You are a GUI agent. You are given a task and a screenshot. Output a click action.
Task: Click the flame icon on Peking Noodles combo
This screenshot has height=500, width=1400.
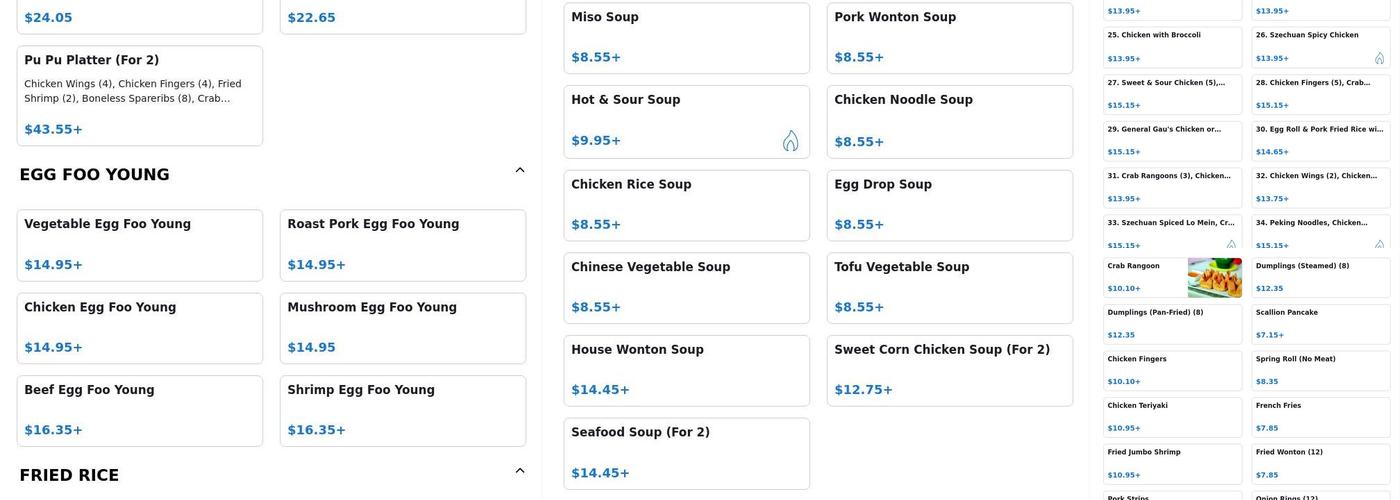pos(1380,244)
